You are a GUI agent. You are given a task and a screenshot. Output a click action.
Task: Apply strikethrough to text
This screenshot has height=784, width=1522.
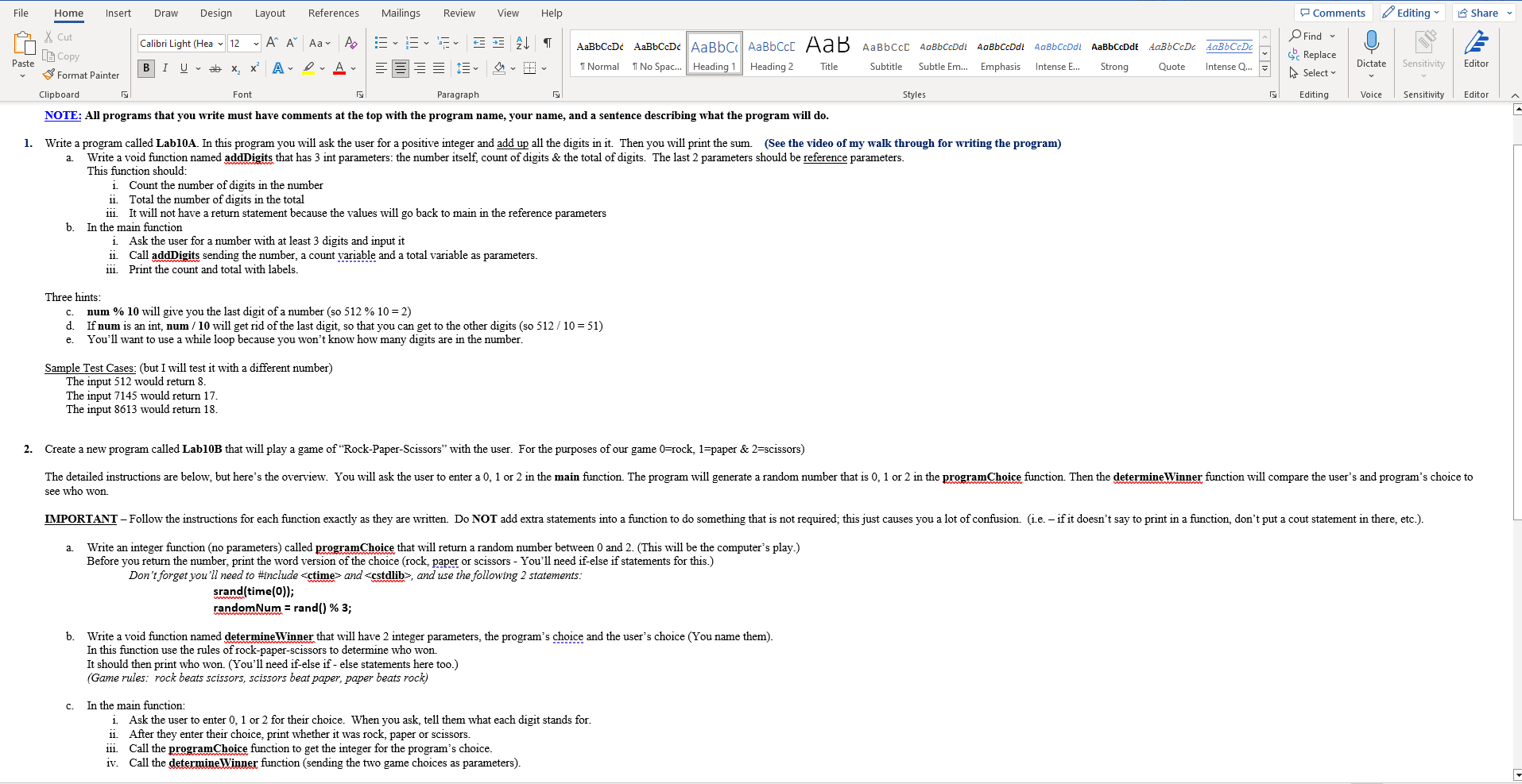tap(215, 68)
